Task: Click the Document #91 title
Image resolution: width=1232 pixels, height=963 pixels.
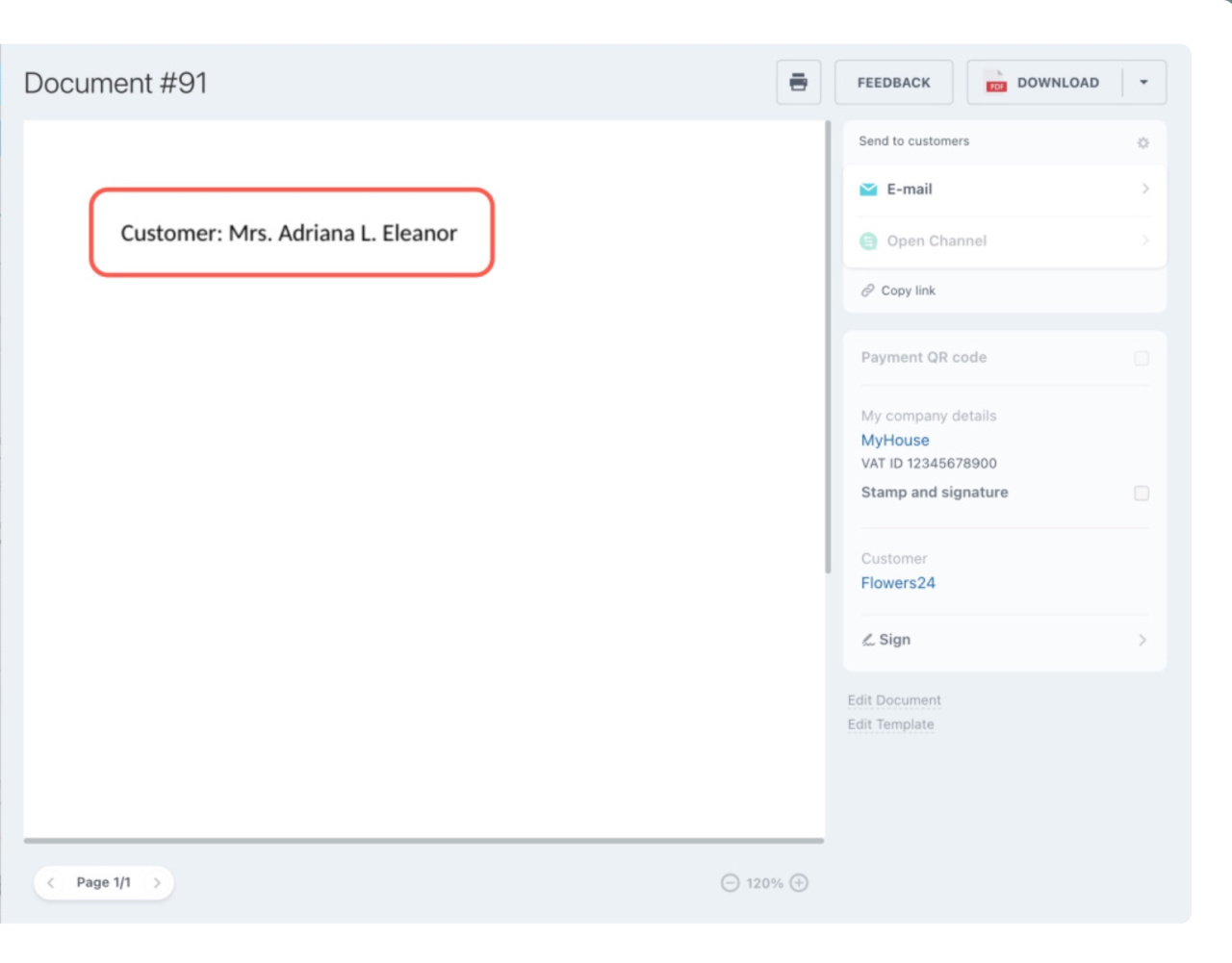Action: point(115,83)
